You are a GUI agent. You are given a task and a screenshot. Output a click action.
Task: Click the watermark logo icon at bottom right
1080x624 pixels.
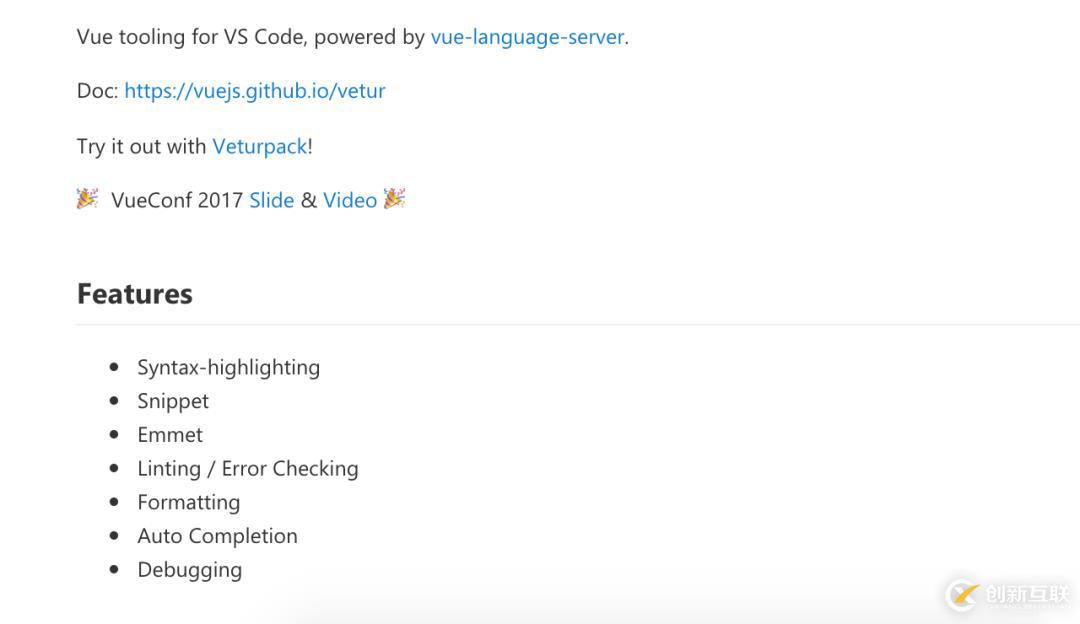coord(963,594)
